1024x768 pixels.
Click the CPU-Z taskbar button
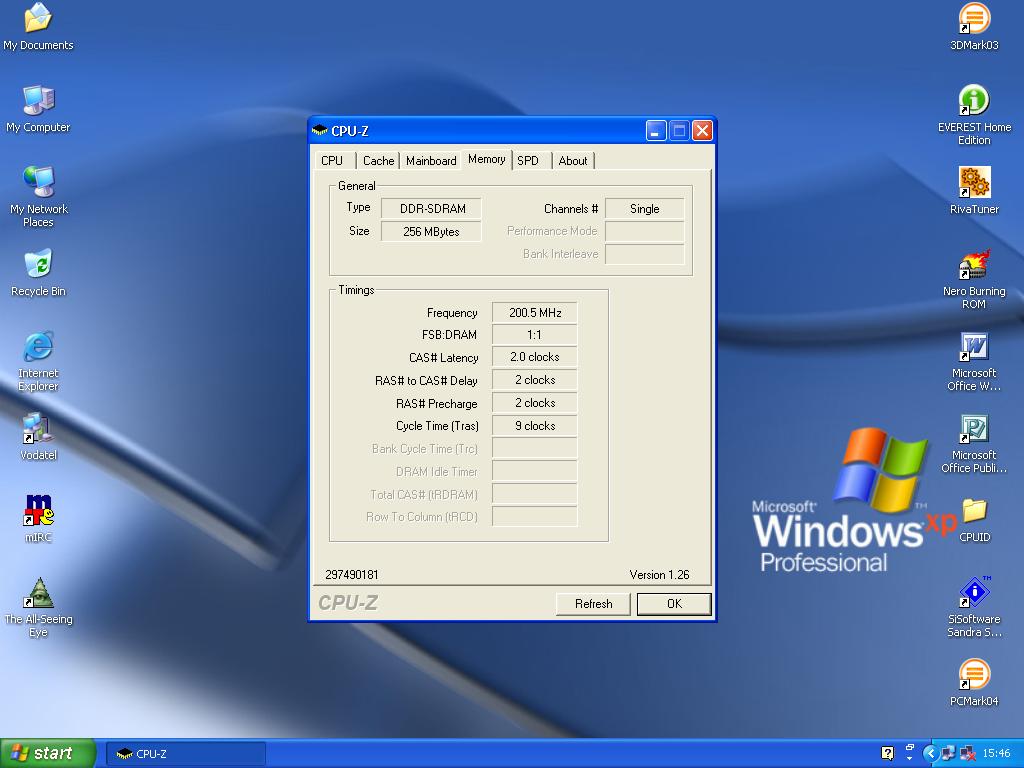pyautogui.click(x=186, y=754)
